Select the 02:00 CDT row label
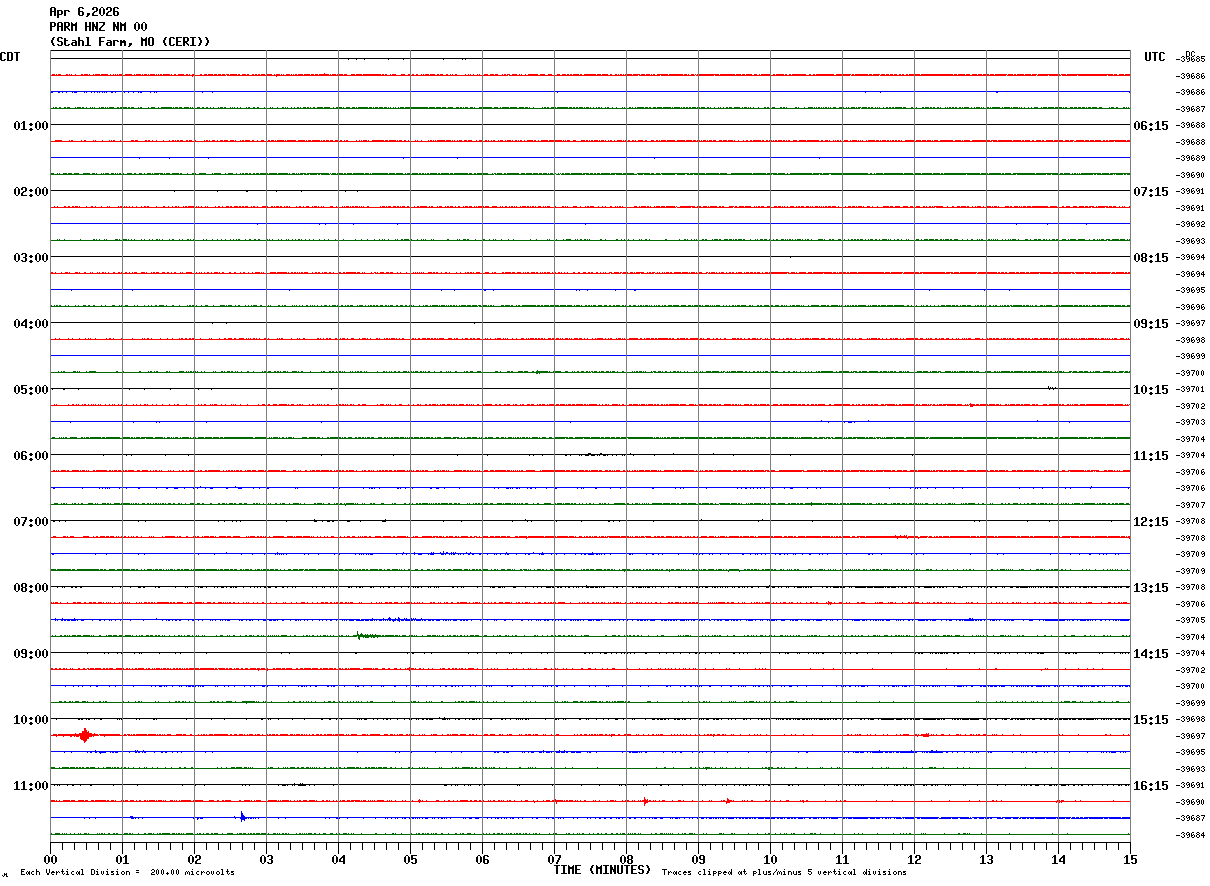Screen dimensions: 1210x886 click(x=31, y=191)
